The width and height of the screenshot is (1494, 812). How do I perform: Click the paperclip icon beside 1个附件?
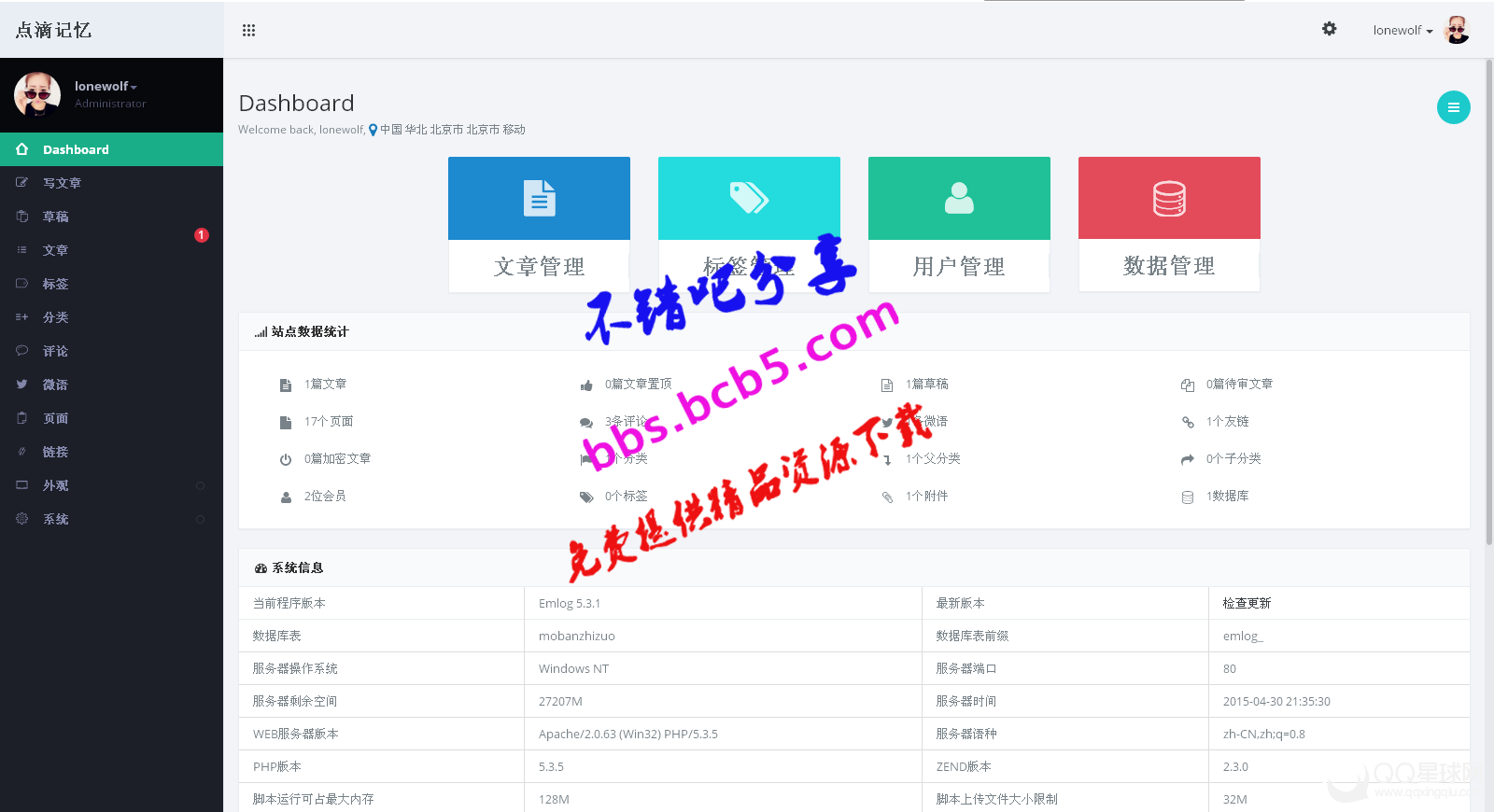pyautogui.click(x=887, y=497)
